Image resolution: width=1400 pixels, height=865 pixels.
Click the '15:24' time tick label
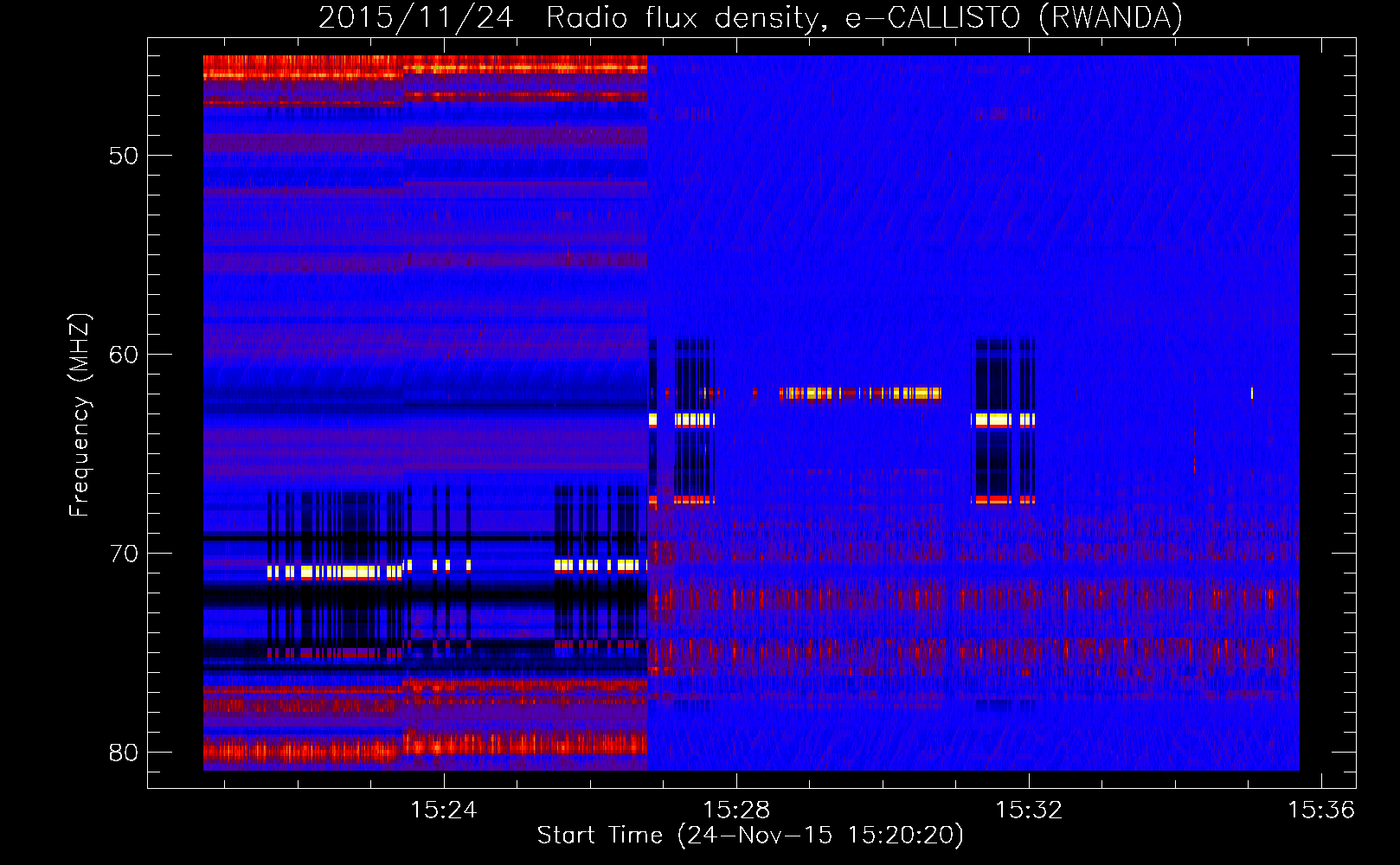click(x=443, y=810)
